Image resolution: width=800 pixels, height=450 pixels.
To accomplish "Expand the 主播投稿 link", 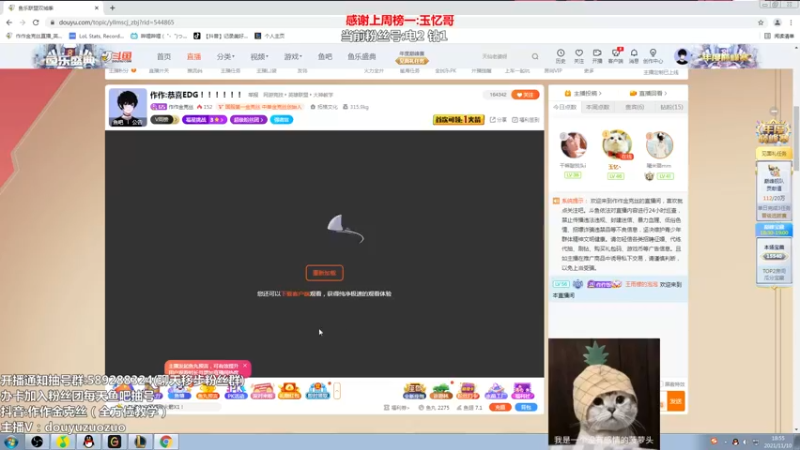I will coord(583,93).
